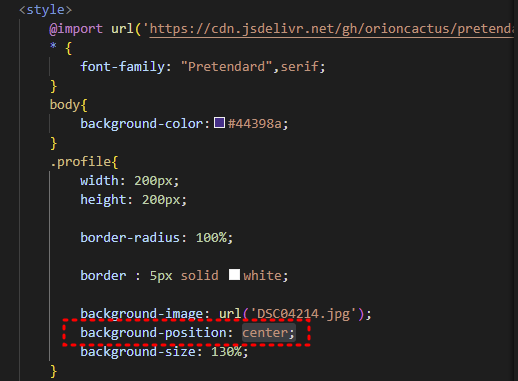518x381 pixels.
Task: Click the "Pretendard" font string
Action: tap(227, 66)
